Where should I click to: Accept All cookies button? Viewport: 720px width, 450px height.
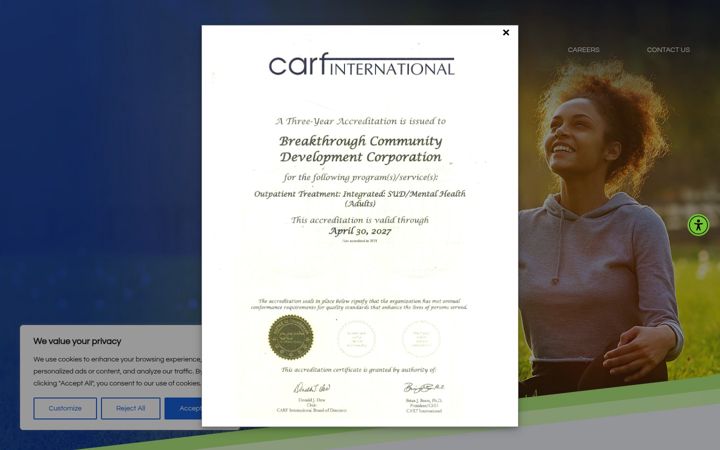click(183, 408)
